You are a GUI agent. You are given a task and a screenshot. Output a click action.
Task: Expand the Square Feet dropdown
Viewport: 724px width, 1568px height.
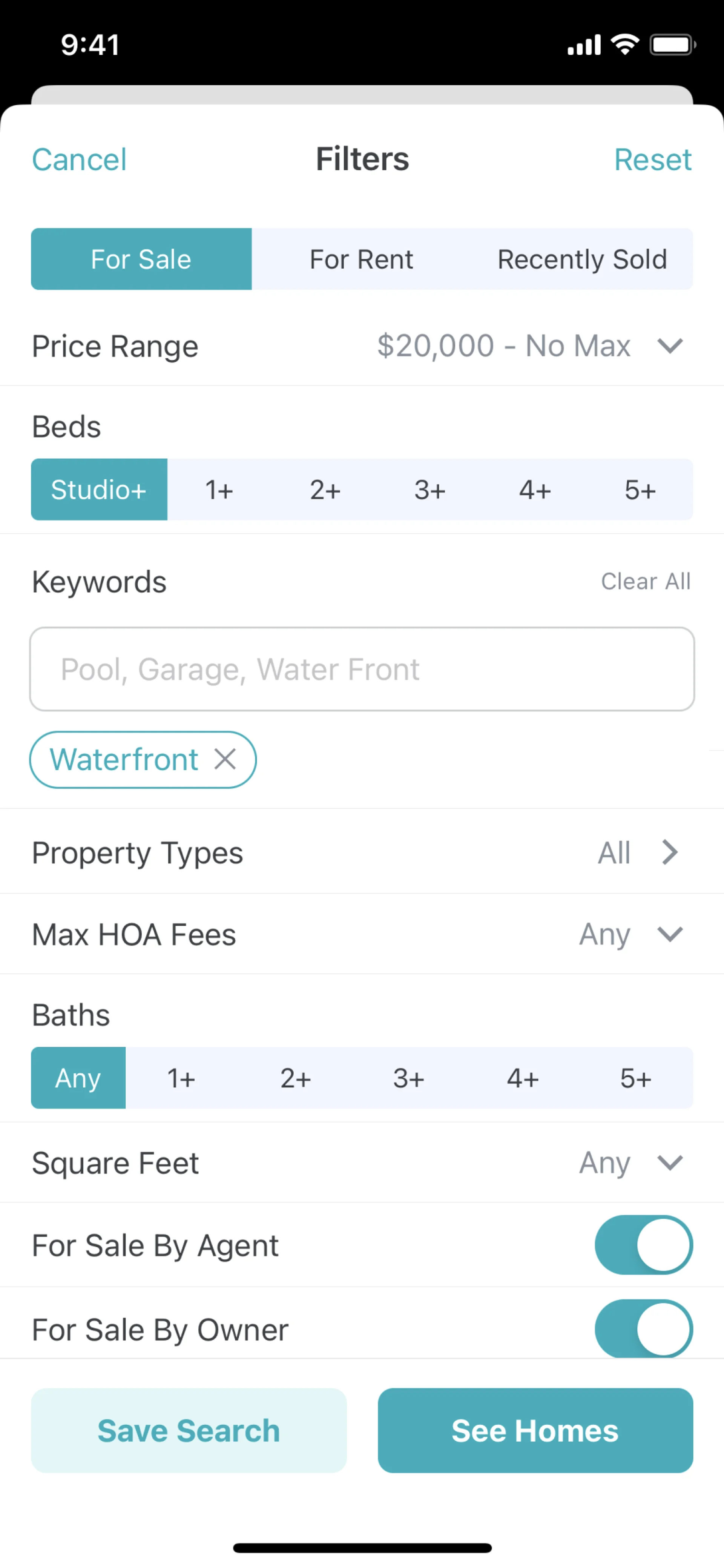point(670,1163)
